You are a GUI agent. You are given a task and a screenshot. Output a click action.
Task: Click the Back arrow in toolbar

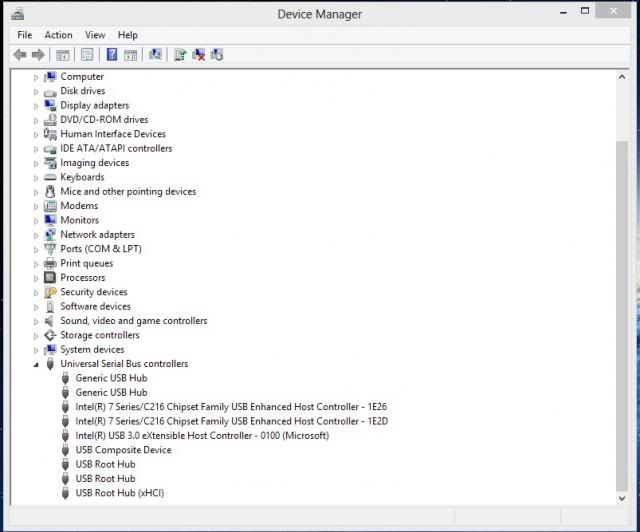coord(19,55)
